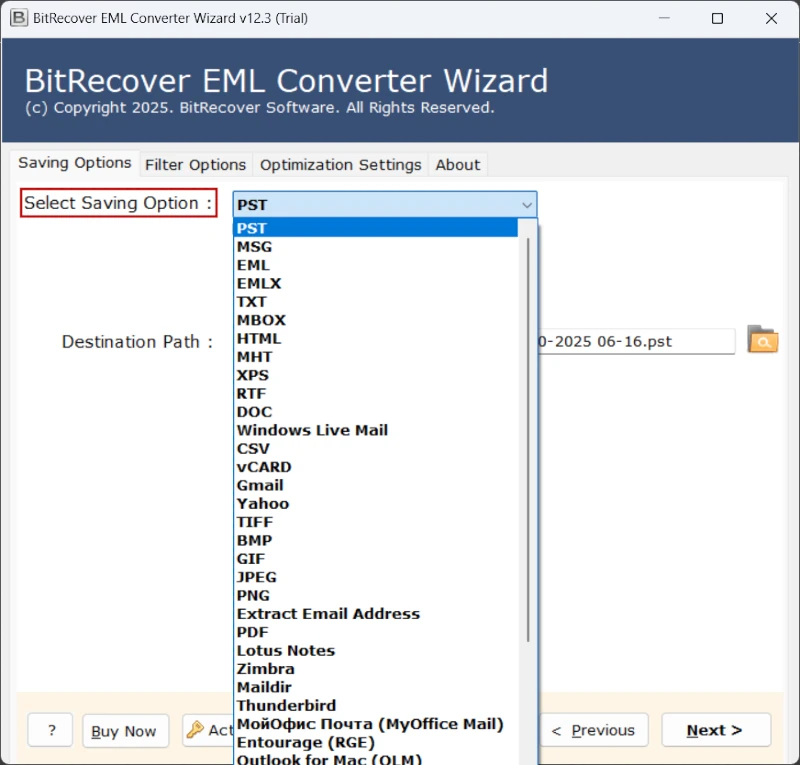Select Windows Live Mail option
Image resolution: width=800 pixels, height=765 pixels.
point(376,430)
